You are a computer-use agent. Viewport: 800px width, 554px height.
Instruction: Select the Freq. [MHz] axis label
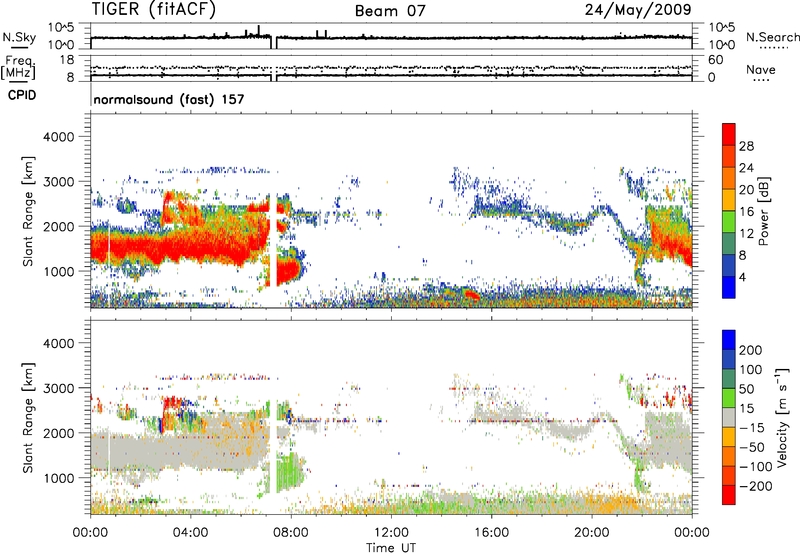[x=18, y=68]
